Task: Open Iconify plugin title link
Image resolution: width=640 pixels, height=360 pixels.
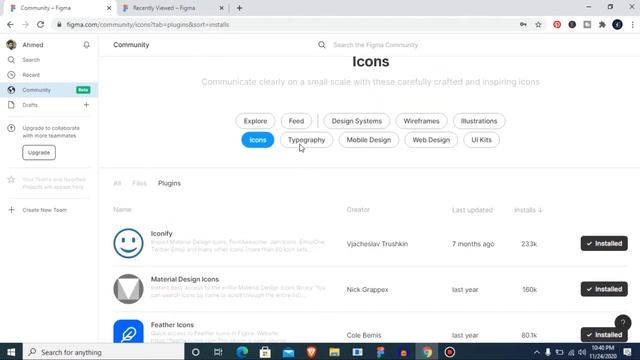Action: click(x=162, y=233)
